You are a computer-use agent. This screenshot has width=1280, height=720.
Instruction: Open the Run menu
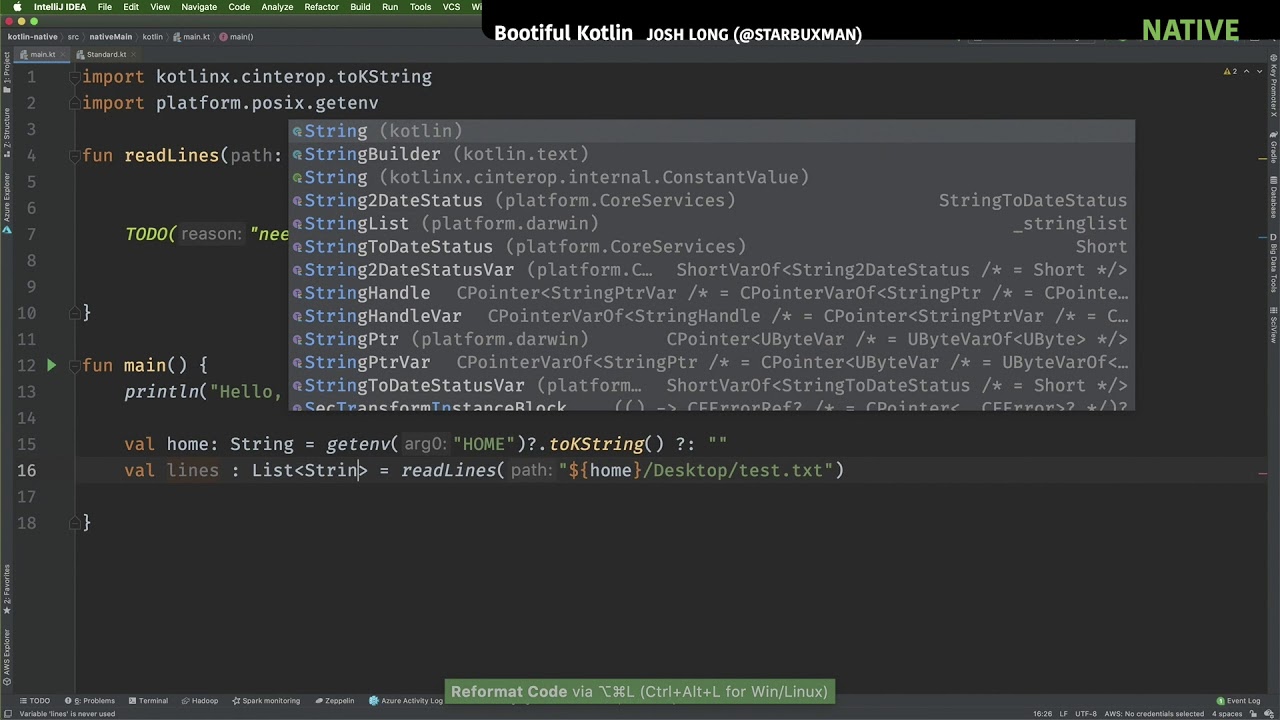click(x=390, y=7)
